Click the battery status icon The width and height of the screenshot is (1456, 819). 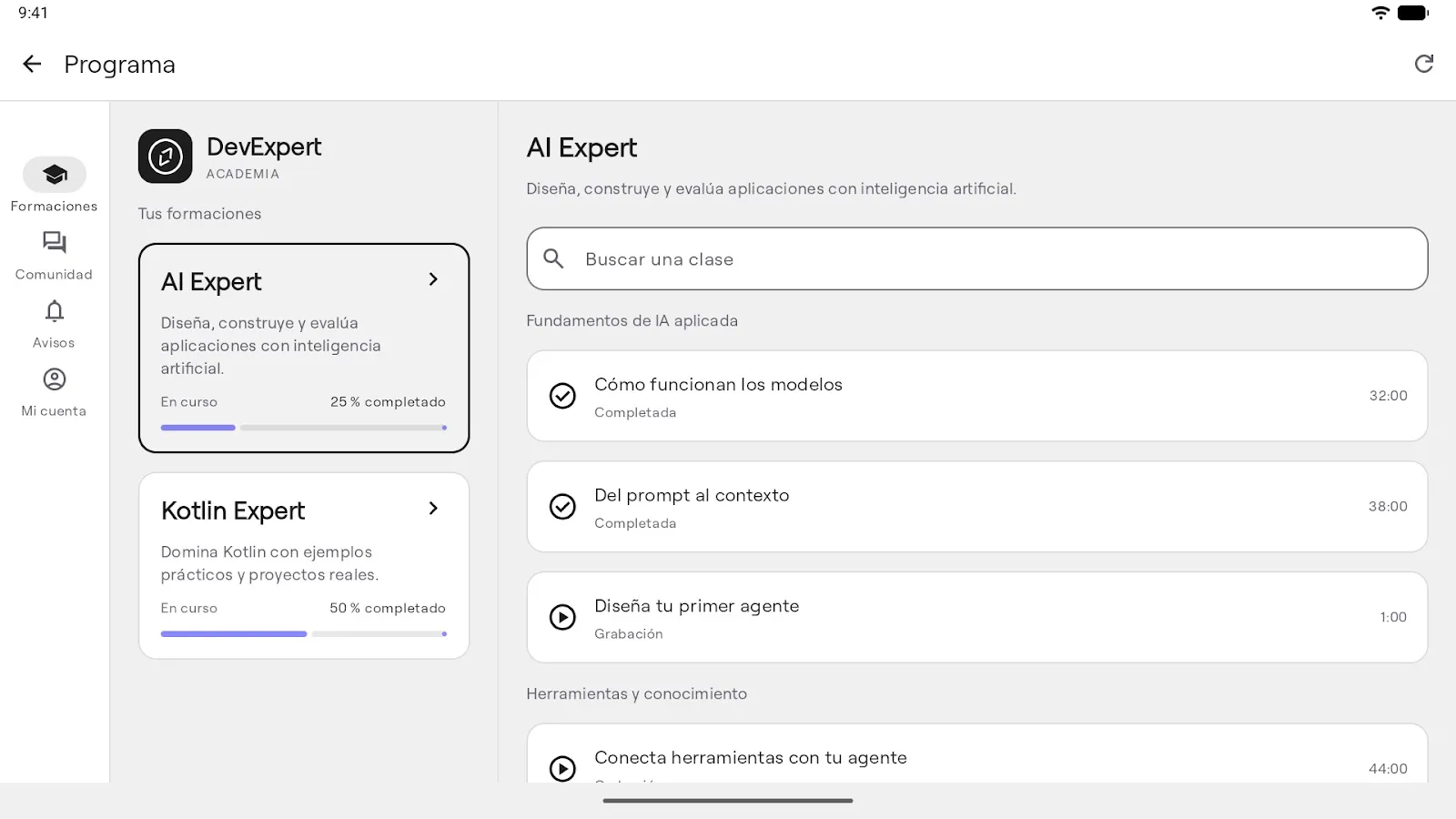1413,13
